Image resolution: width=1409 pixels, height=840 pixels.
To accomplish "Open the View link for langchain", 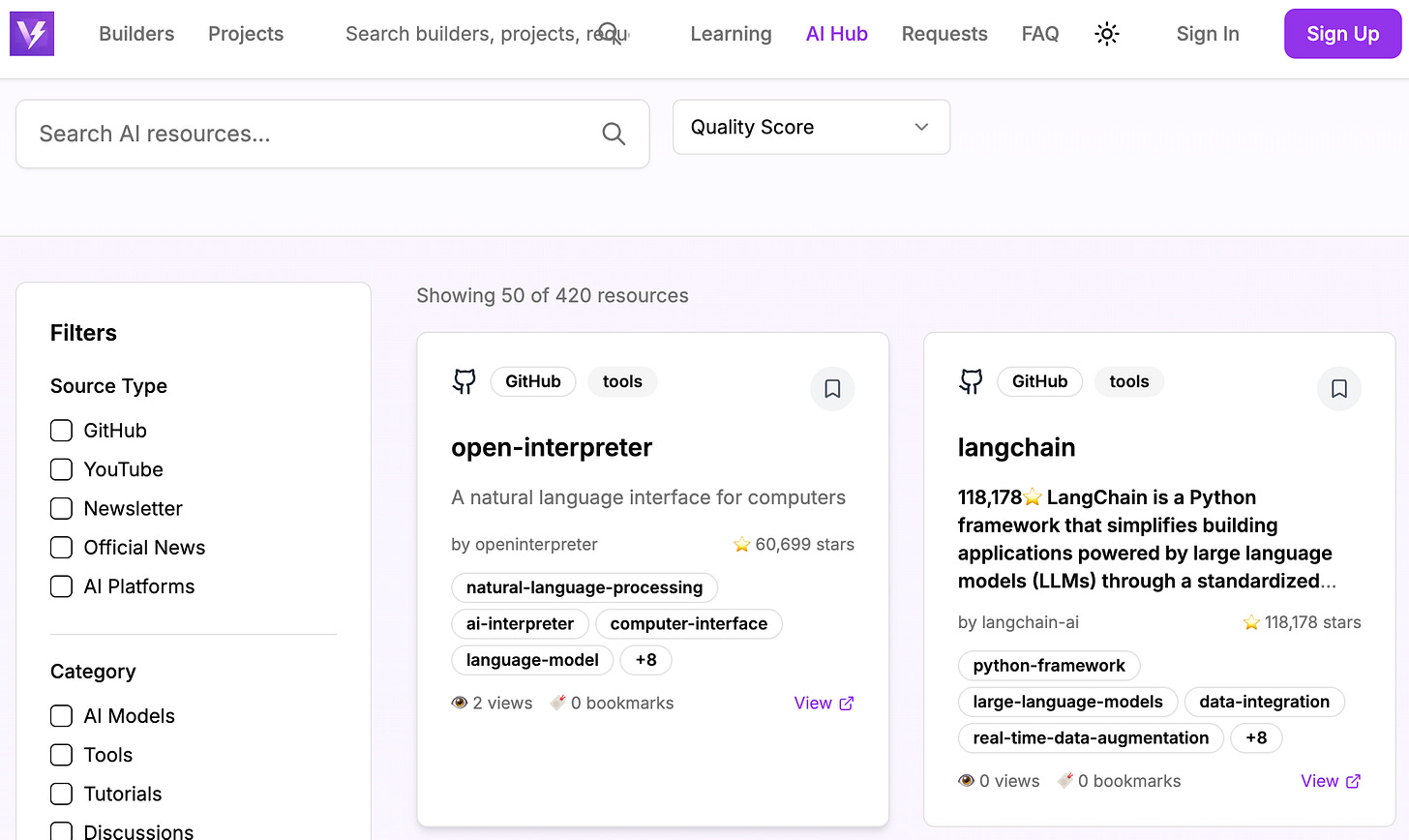I will click(x=1331, y=781).
